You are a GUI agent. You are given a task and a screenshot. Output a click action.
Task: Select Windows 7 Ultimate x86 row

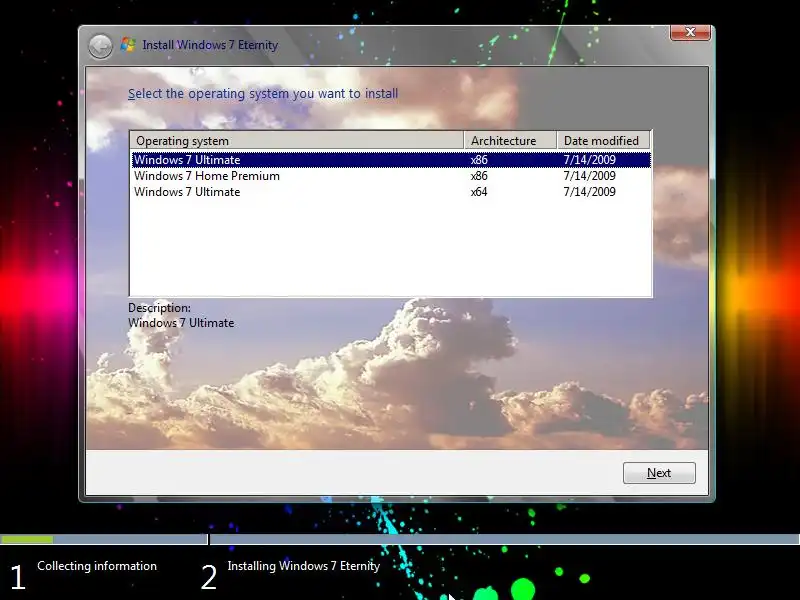[391, 160]
